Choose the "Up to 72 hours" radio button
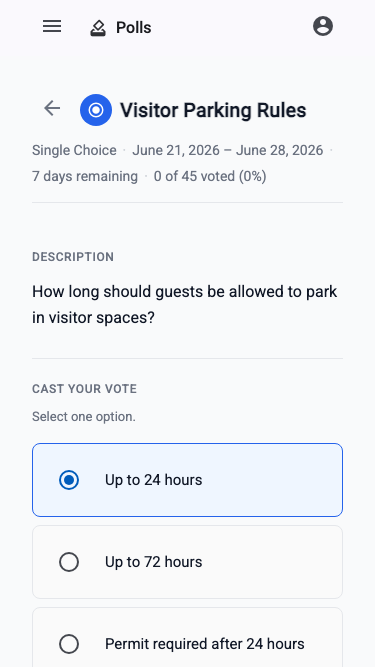The image size is (375, 667). coord(69,562)
